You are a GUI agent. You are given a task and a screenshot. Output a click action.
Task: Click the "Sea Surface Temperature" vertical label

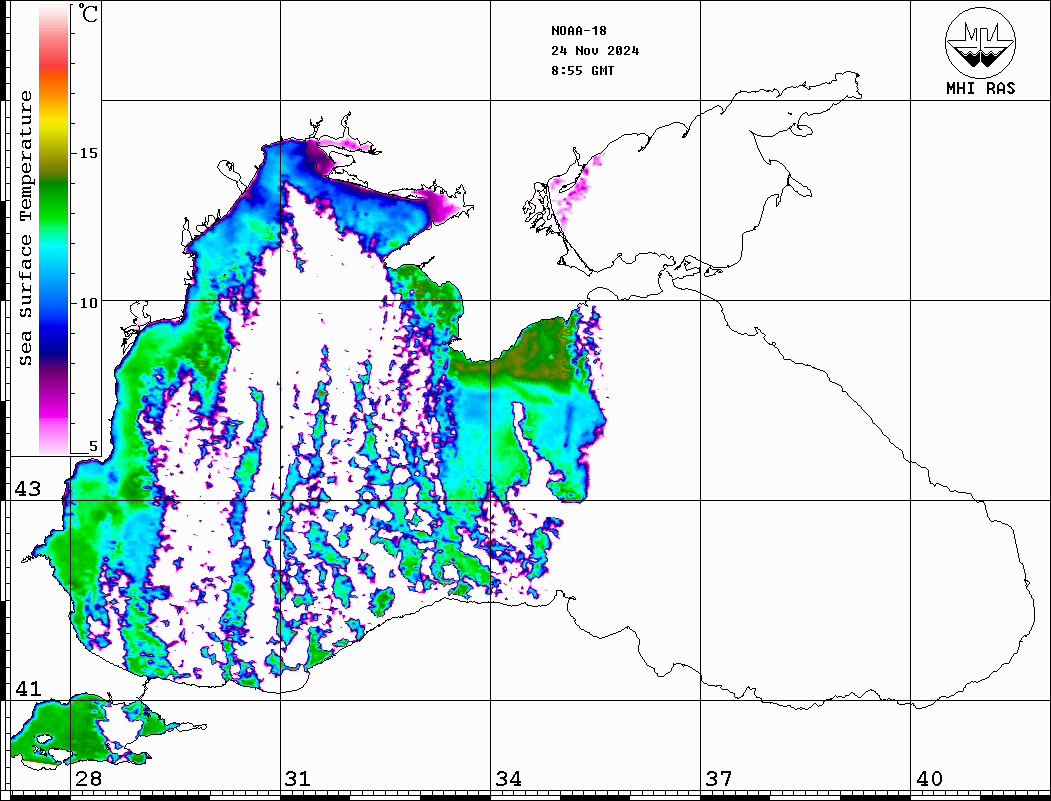[25, 229]
